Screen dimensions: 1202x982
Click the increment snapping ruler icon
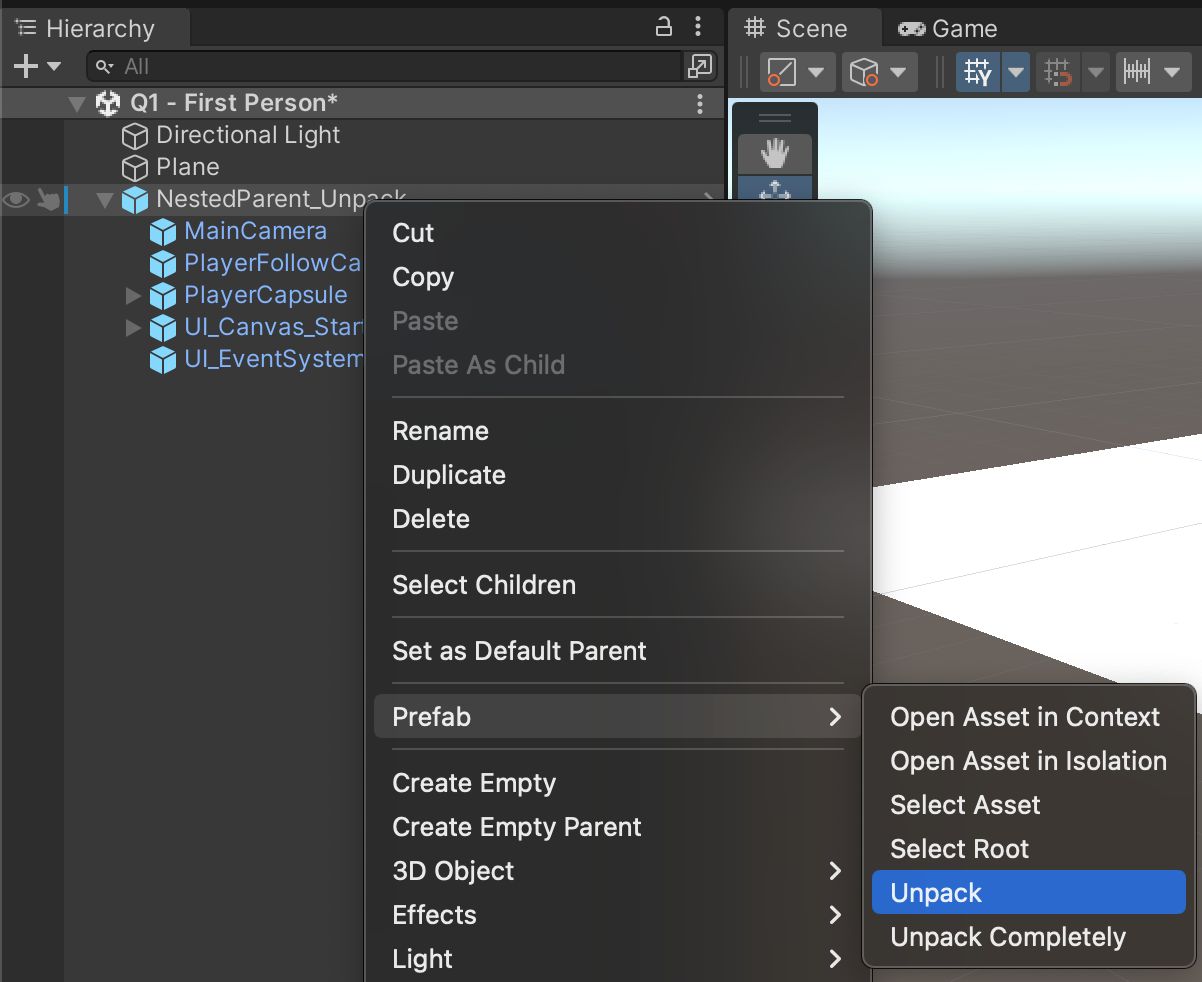pyautogui.click(x=1138, y=72)
